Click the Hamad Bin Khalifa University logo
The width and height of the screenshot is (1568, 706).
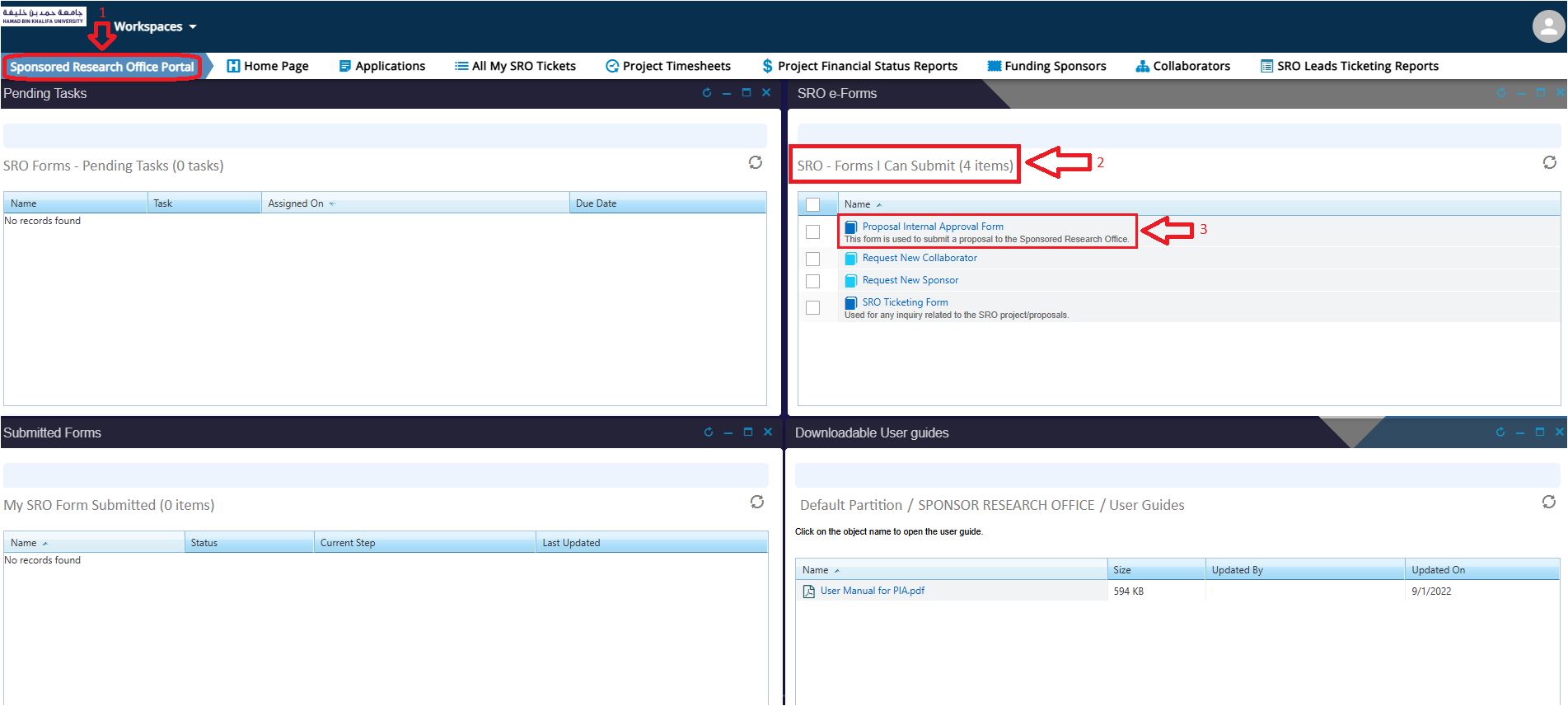[43, 16]
